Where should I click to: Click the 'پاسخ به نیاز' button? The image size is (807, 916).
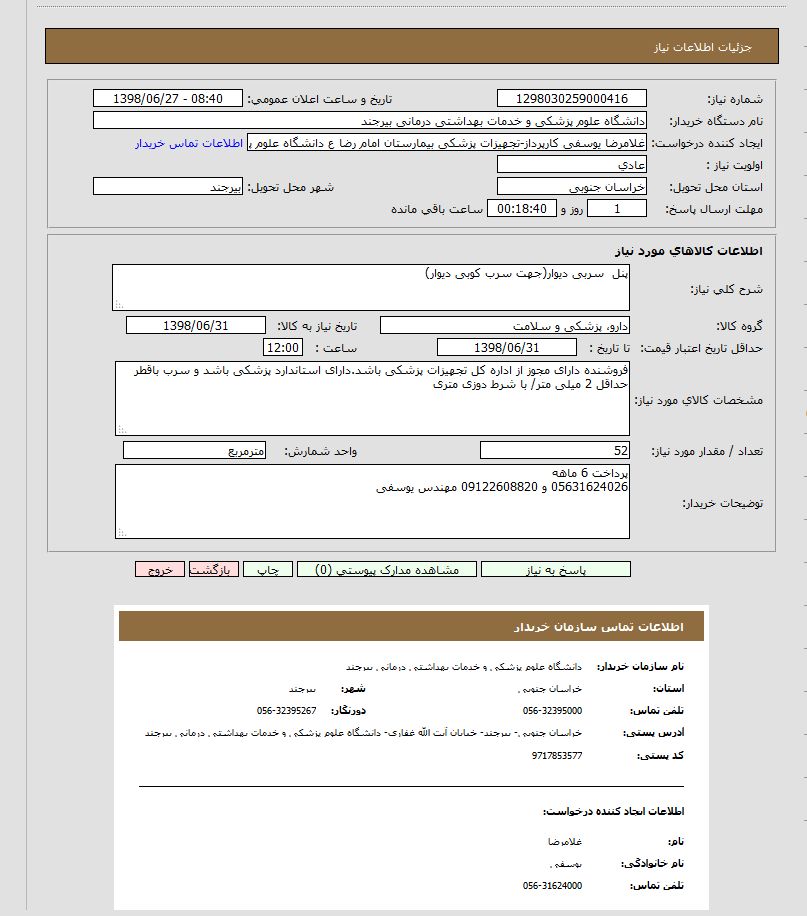click(x=555, y=569)
